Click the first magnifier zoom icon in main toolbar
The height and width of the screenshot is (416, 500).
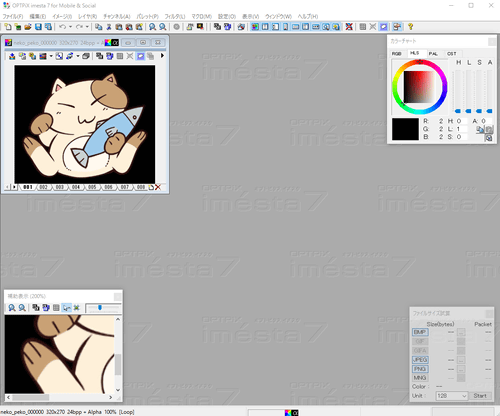152,27
